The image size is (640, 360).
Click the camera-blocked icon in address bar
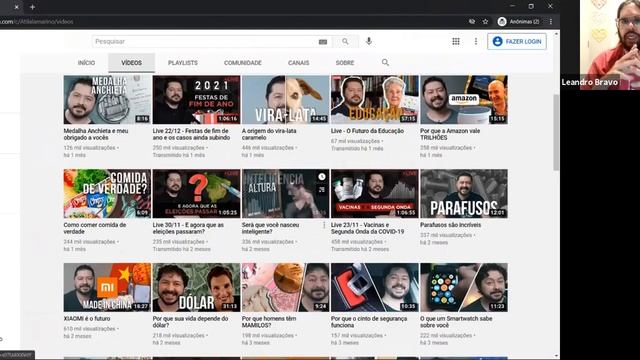472,22
